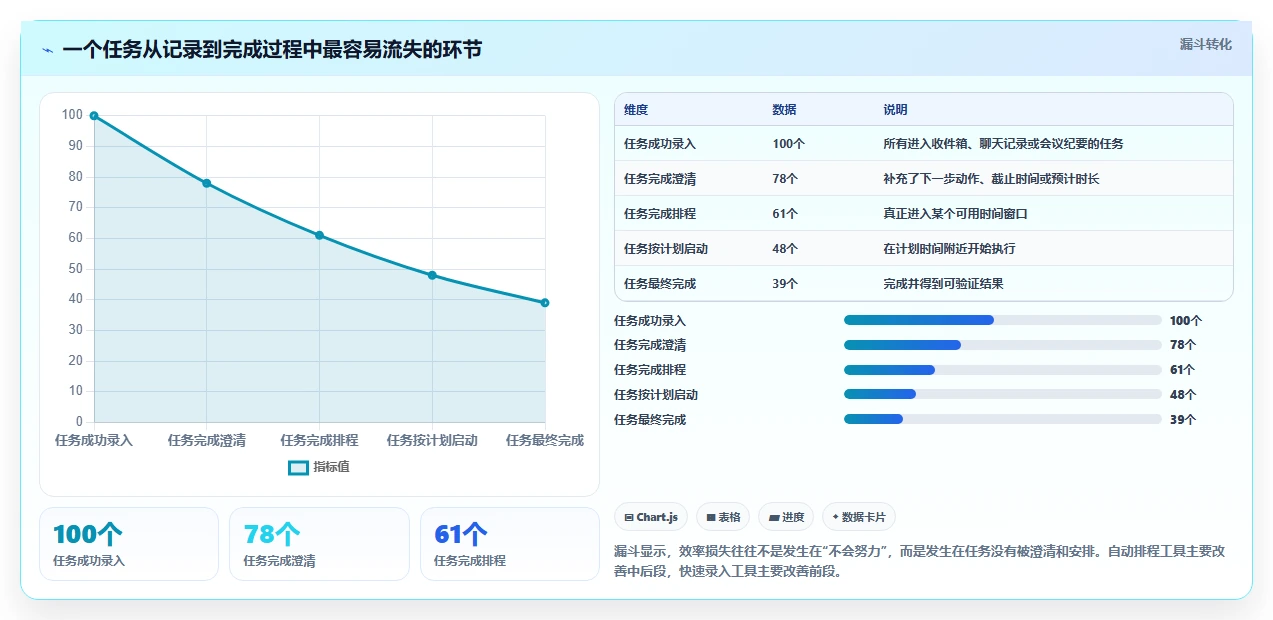
Task: Click the 任务成功录入 progress bar
Action: pyautogui.click(x=1003, y=320)
